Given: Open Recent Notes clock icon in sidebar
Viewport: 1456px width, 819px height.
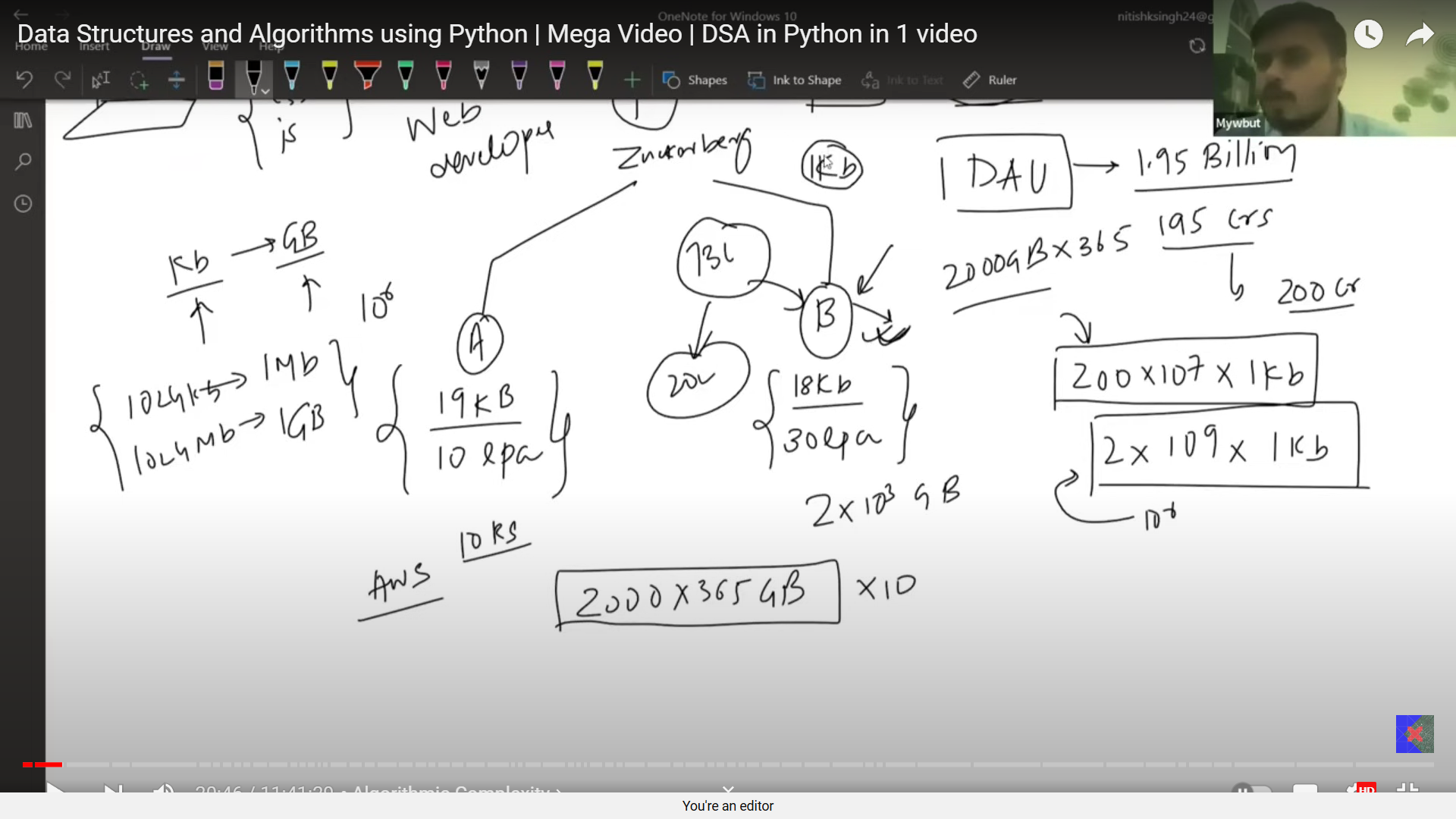Looking at the screenshot, I should [x=23, y=203].
